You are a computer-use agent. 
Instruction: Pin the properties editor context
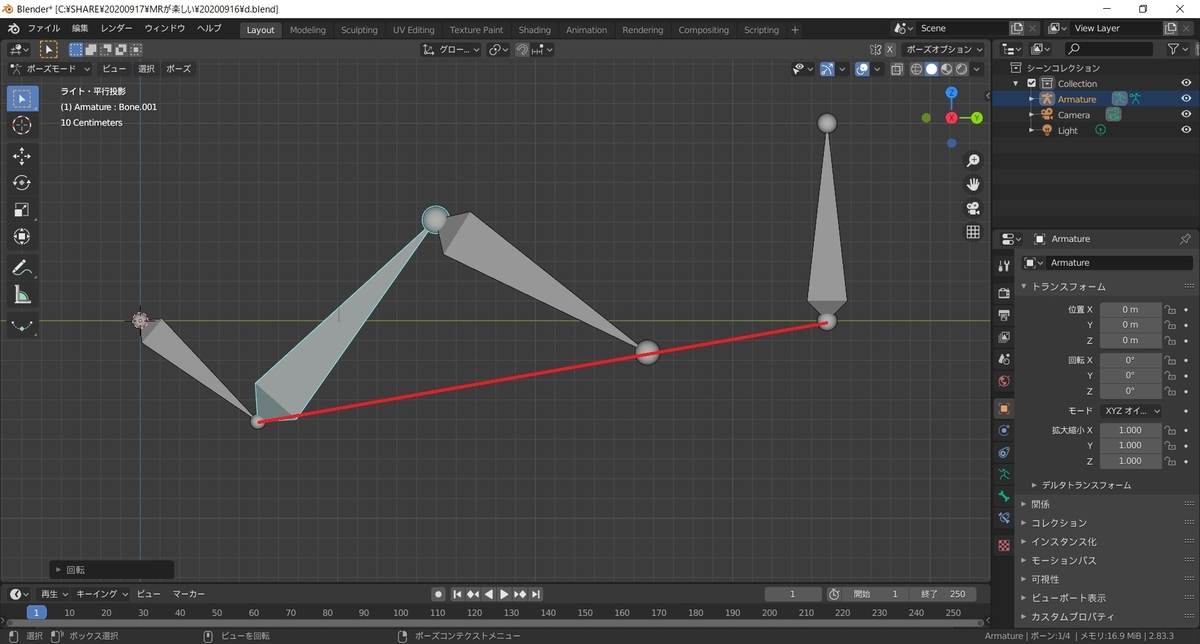(1185, 239)
